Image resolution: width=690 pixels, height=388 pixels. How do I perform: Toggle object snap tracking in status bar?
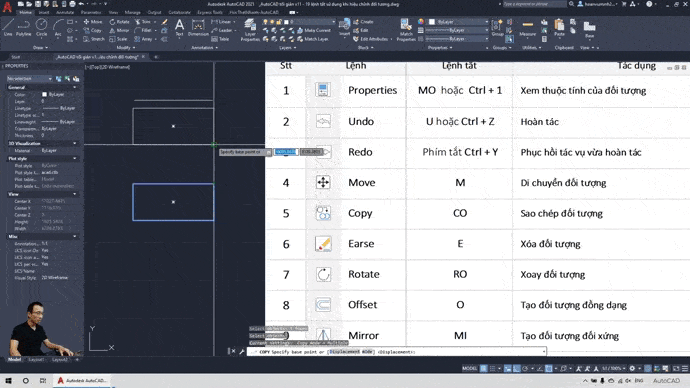[x=540, y=369]
